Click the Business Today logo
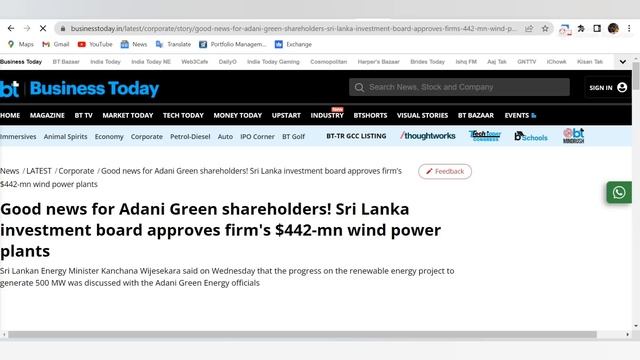The image size is (640, 360). 80,89
